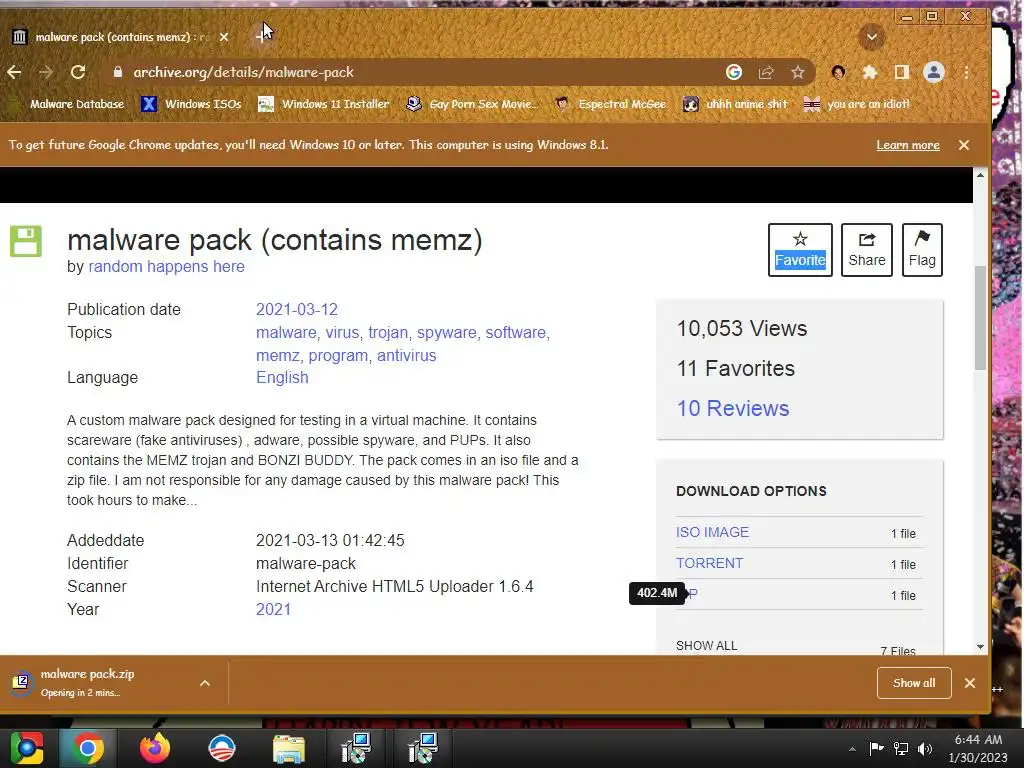Open the Windows ISOs bookmark

coord(191,104)
